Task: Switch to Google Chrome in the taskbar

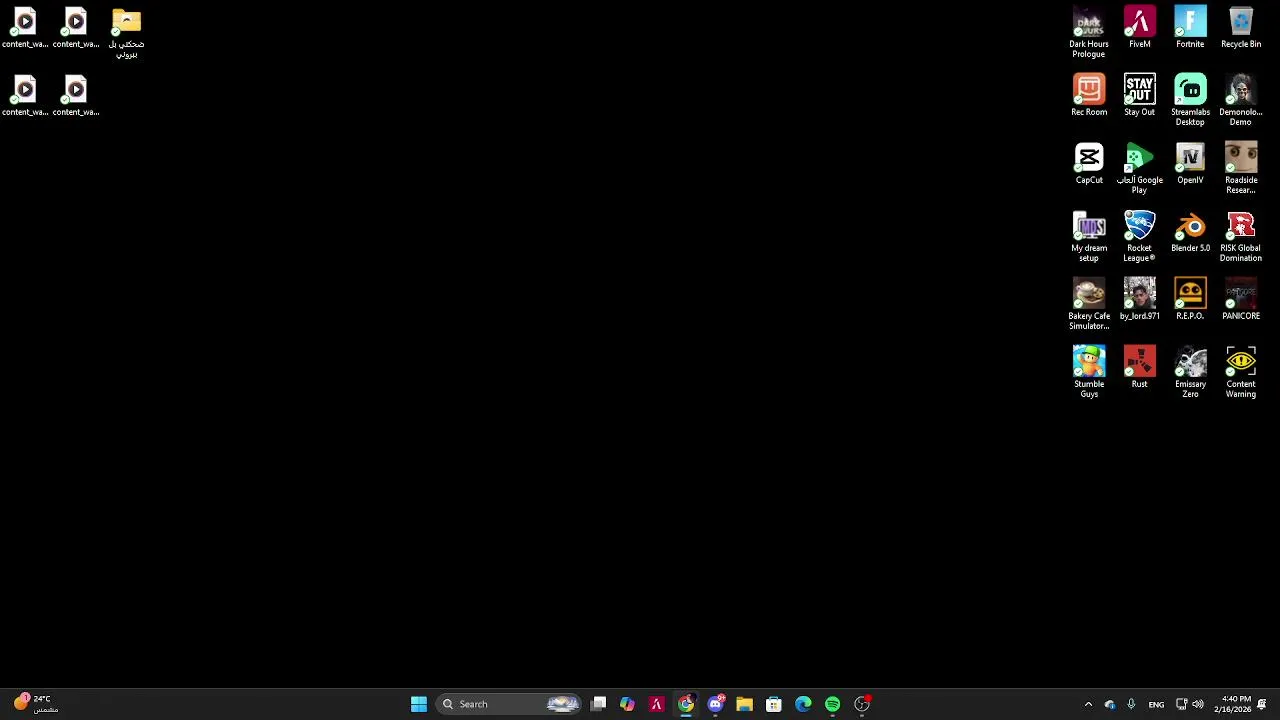Action: pos(686,704)
